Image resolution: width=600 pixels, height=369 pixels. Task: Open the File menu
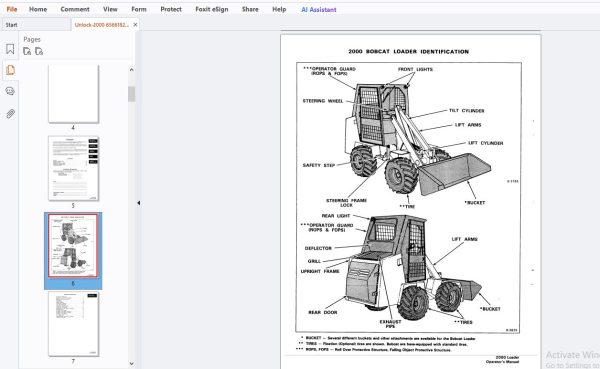pyautogui.click(x=12, y=9)
